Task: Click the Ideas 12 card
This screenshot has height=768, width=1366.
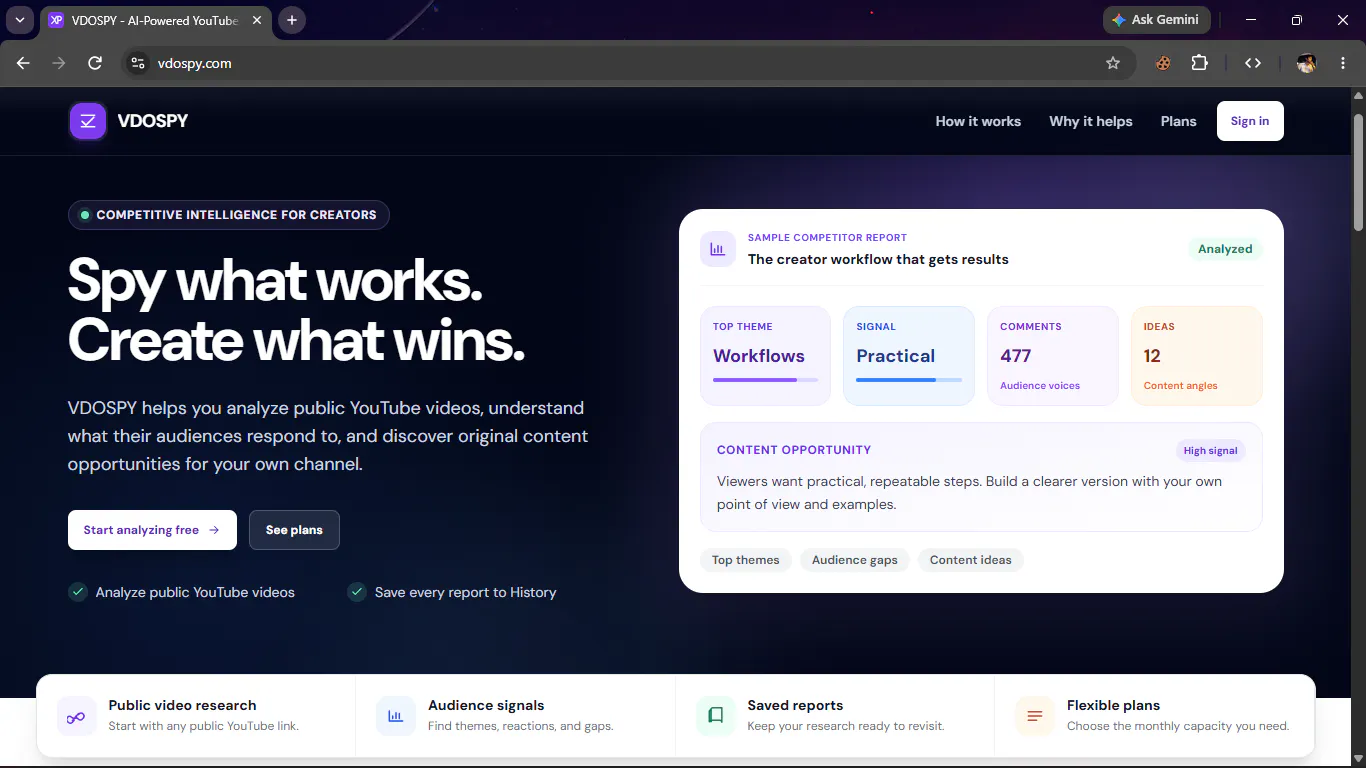Action: pyautogui.click(x=1197, y=356)
